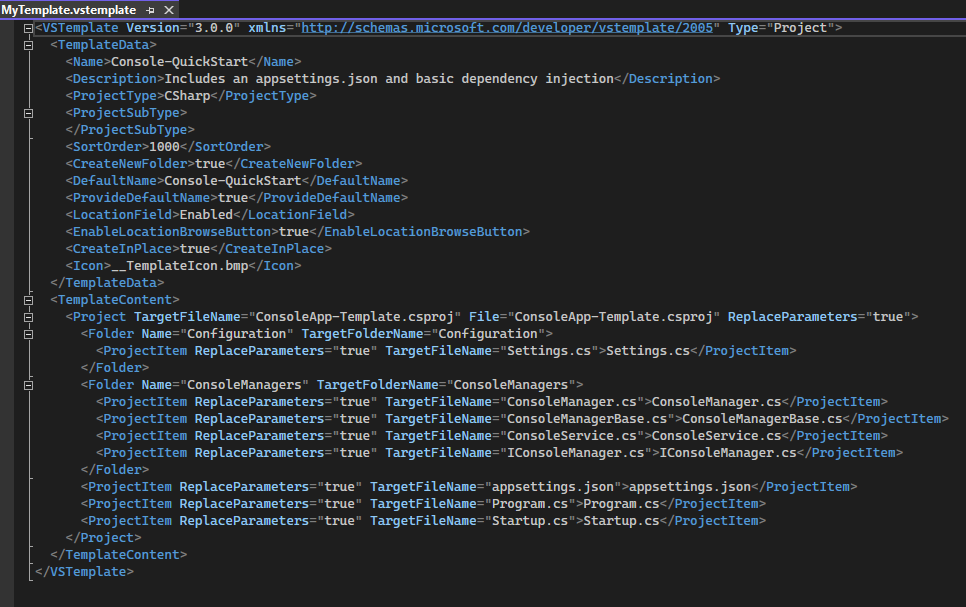Image resolution: width=966 pixels, height=607 pixels.
Task: Collapse the VSTemplate root element
Action: [28, 28]
